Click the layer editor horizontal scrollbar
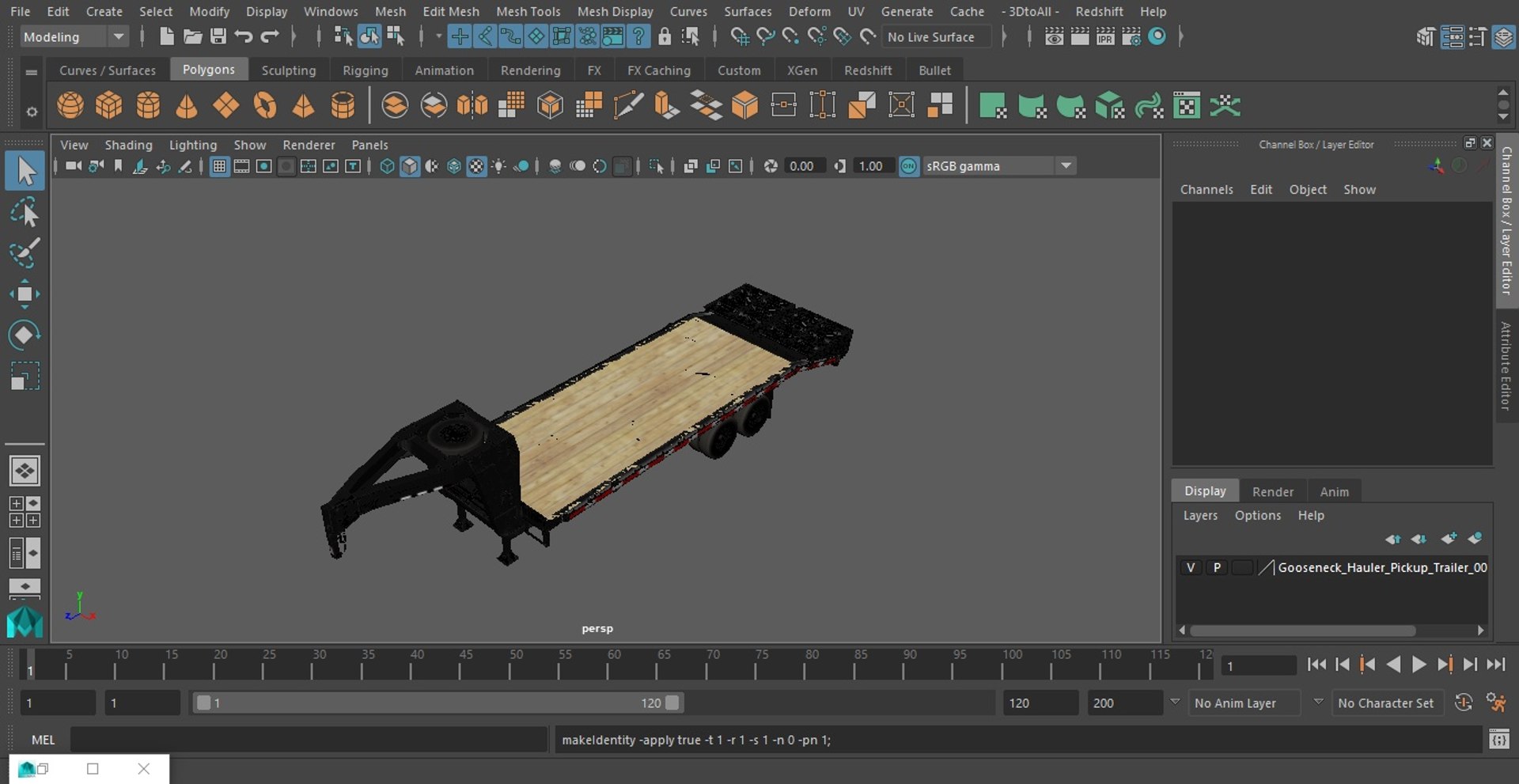Screen dimensions: 1519x784 click(x=1302, y=631)
